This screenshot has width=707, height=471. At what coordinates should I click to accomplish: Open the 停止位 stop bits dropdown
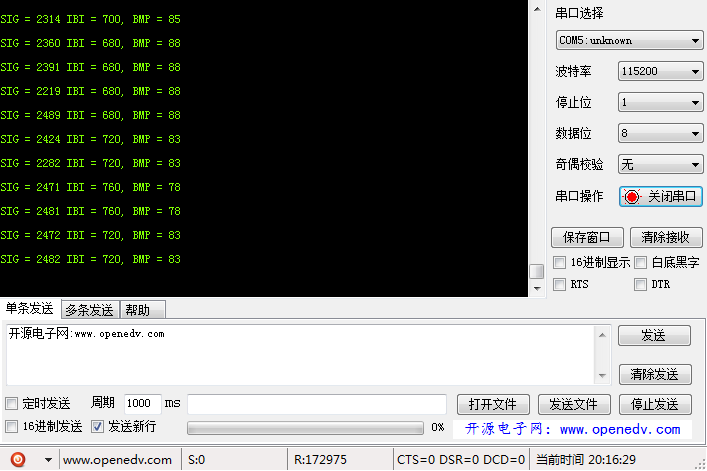click(660, 102)
